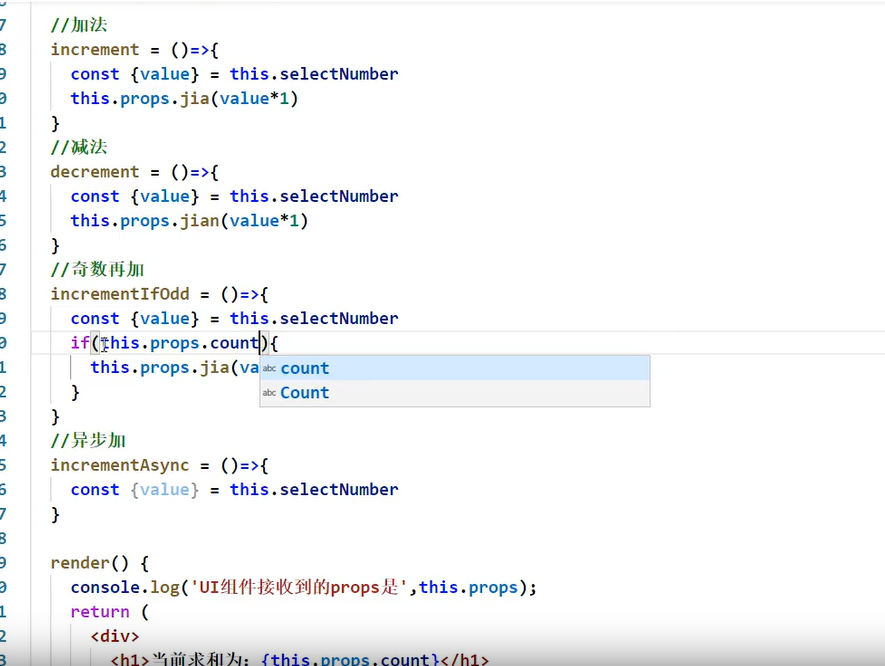Viewport: 885px width, 666px height.
Task: Click the 'incrementIfOdd' method name
Action: pyautogui.click(x=120, y=294)
